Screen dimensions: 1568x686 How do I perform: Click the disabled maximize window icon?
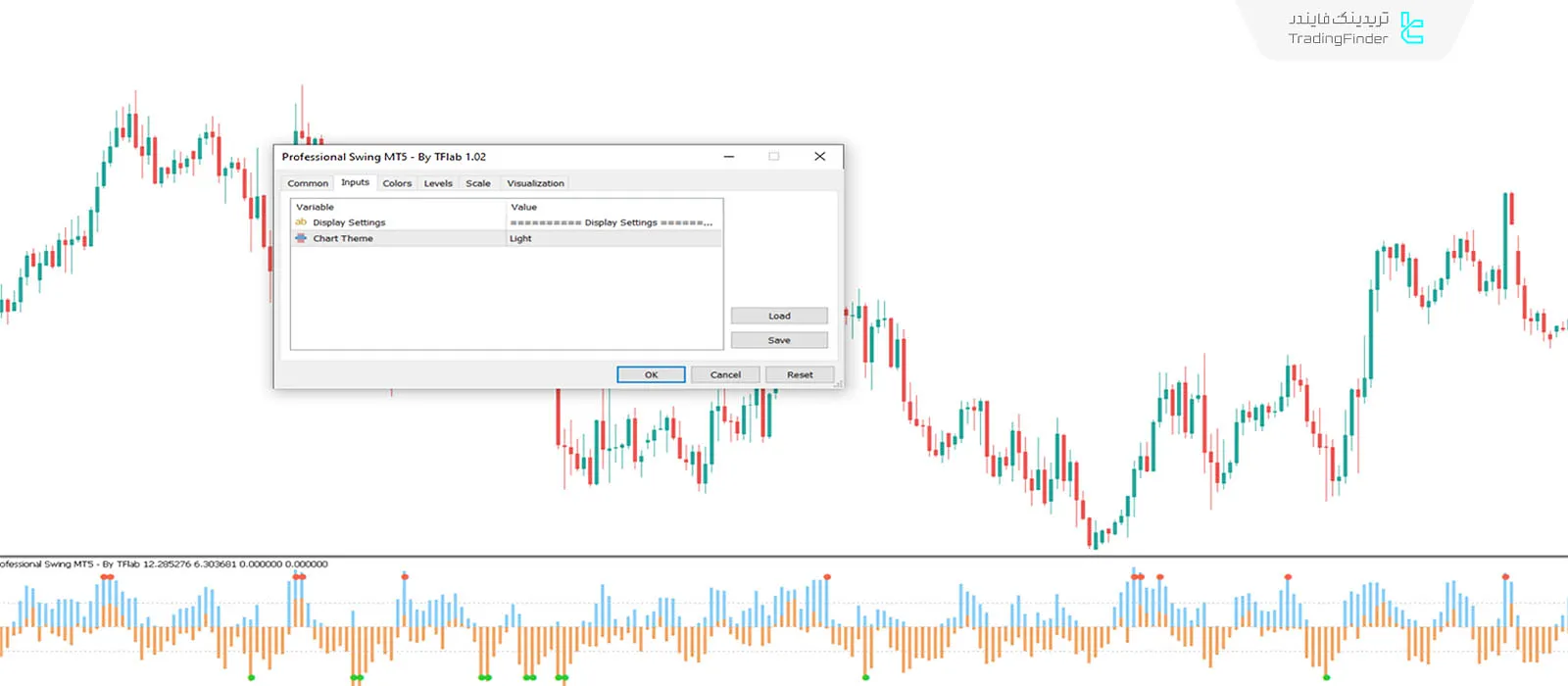(x=773, y=157)
